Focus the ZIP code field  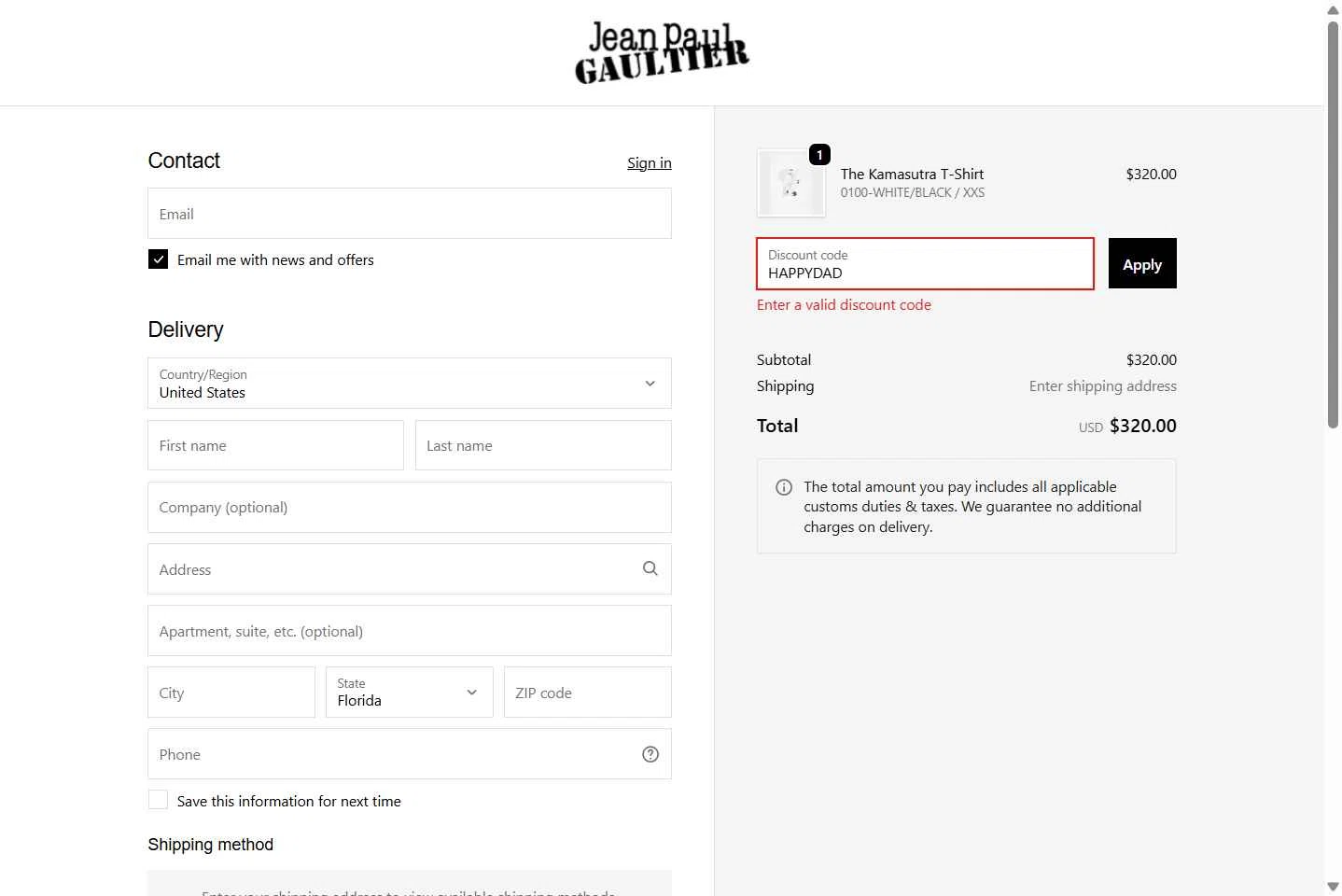coord(588,692)
